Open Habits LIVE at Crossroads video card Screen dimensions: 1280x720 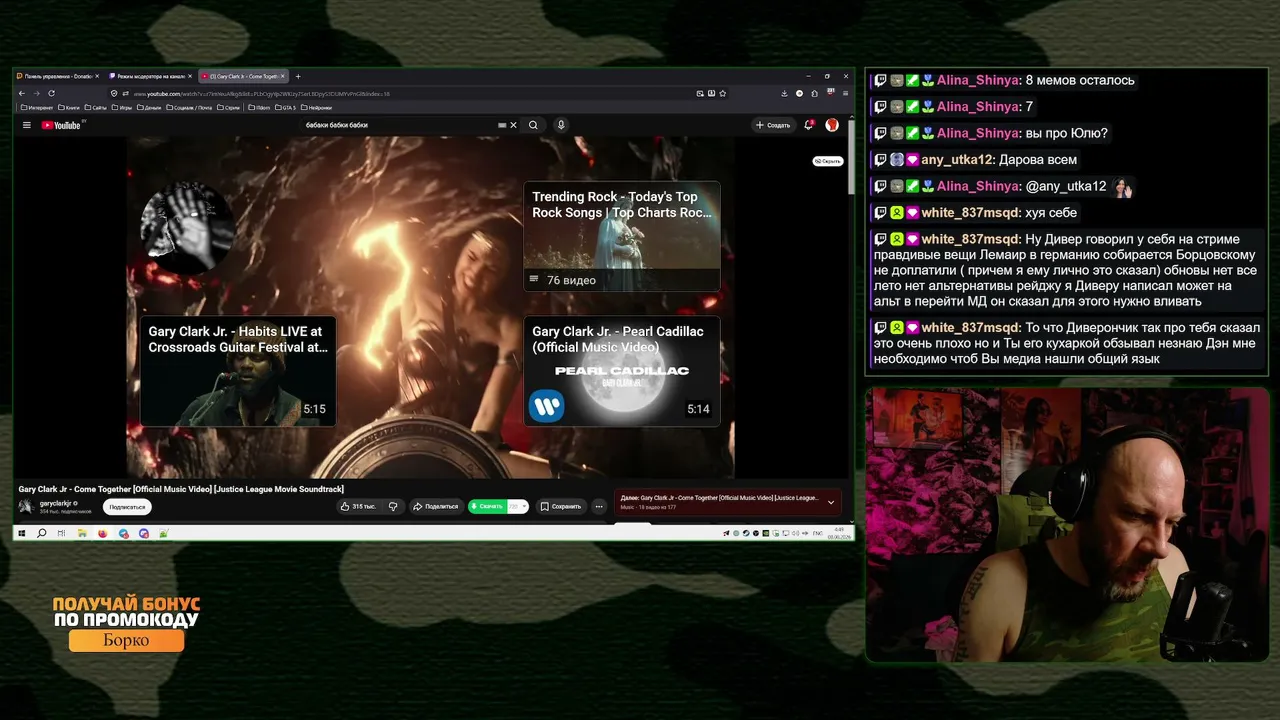[238, 371]
